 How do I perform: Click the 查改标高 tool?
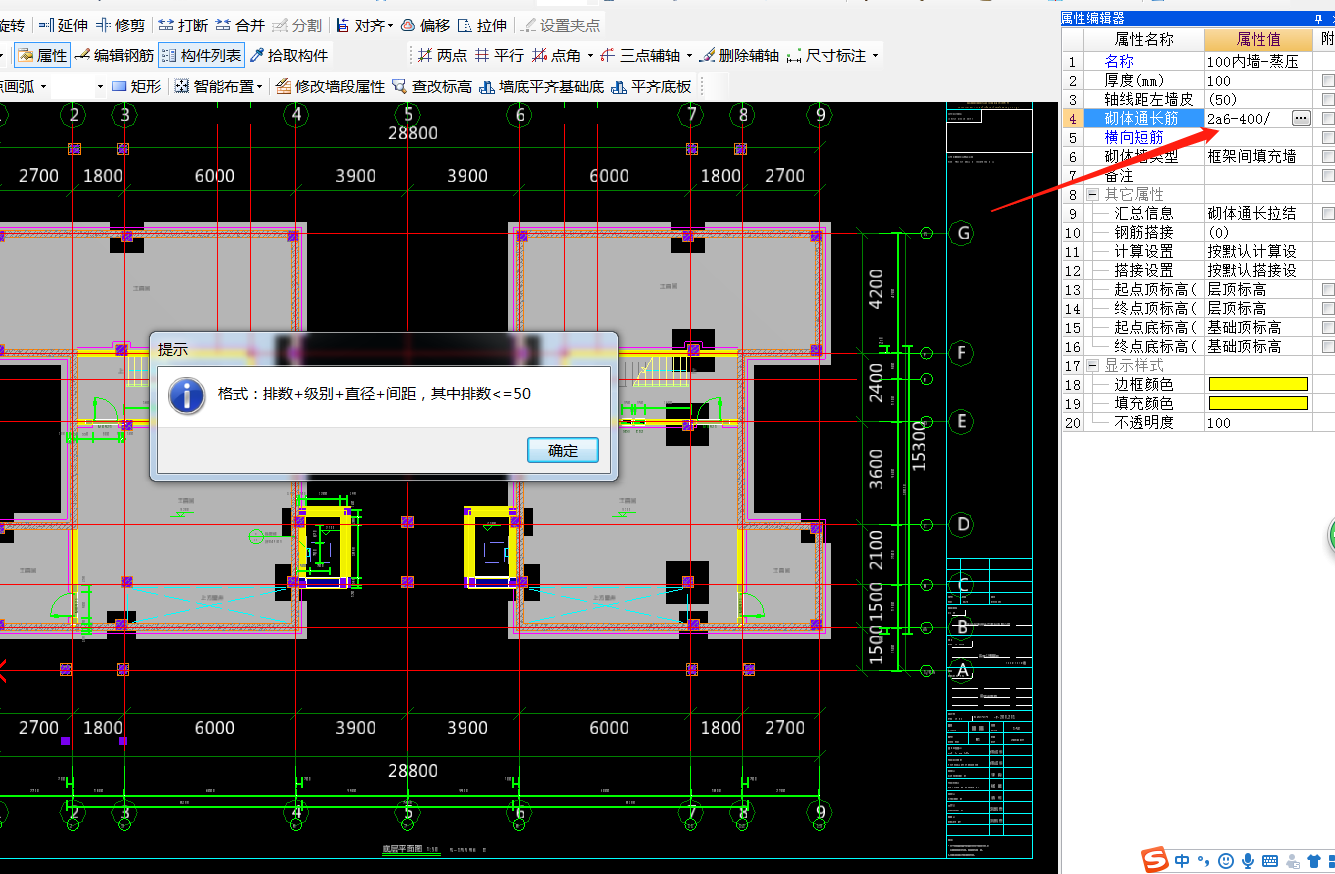click(x=432, y=87)
